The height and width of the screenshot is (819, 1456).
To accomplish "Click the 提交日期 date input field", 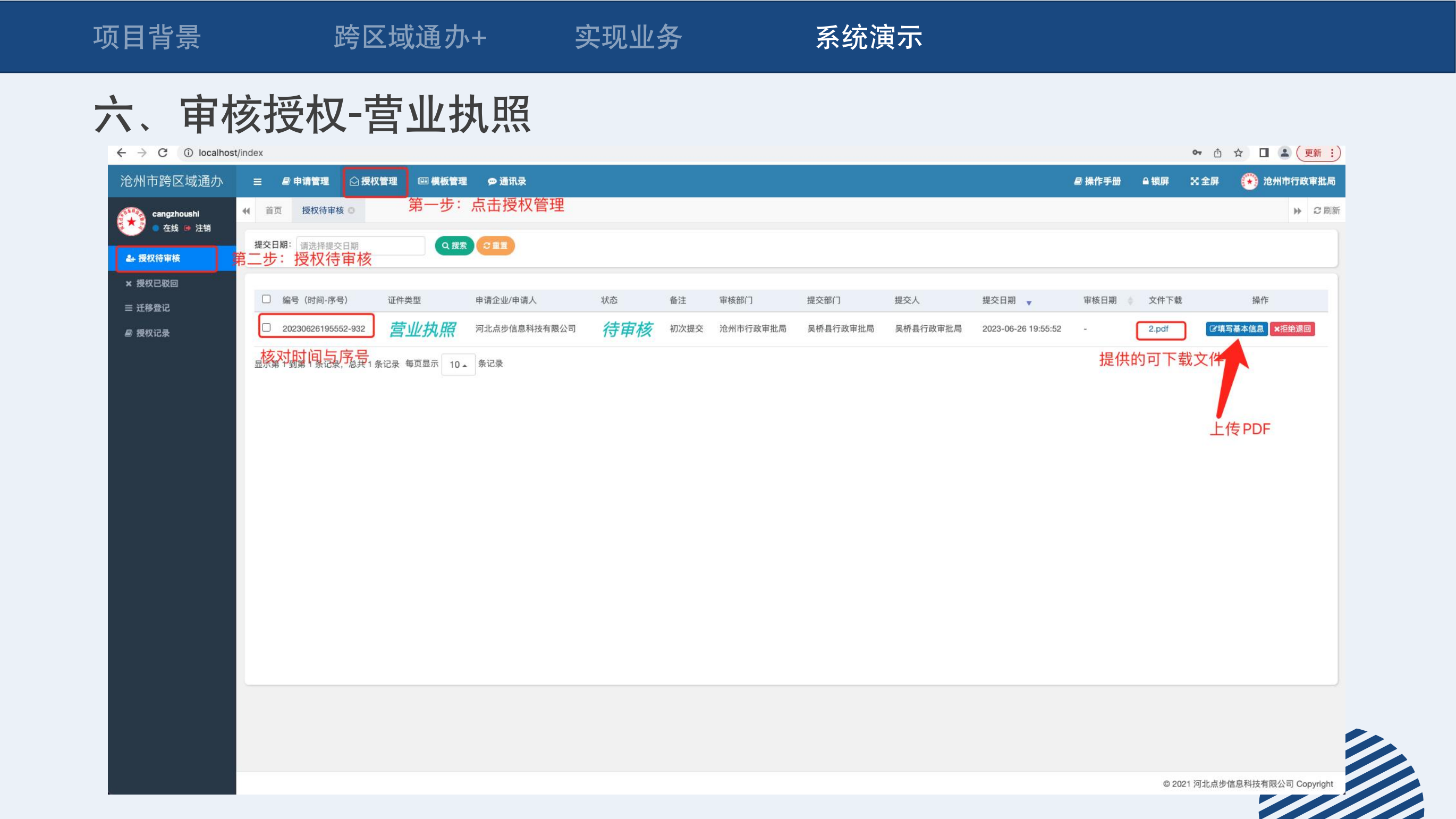I will pos(360,246).
